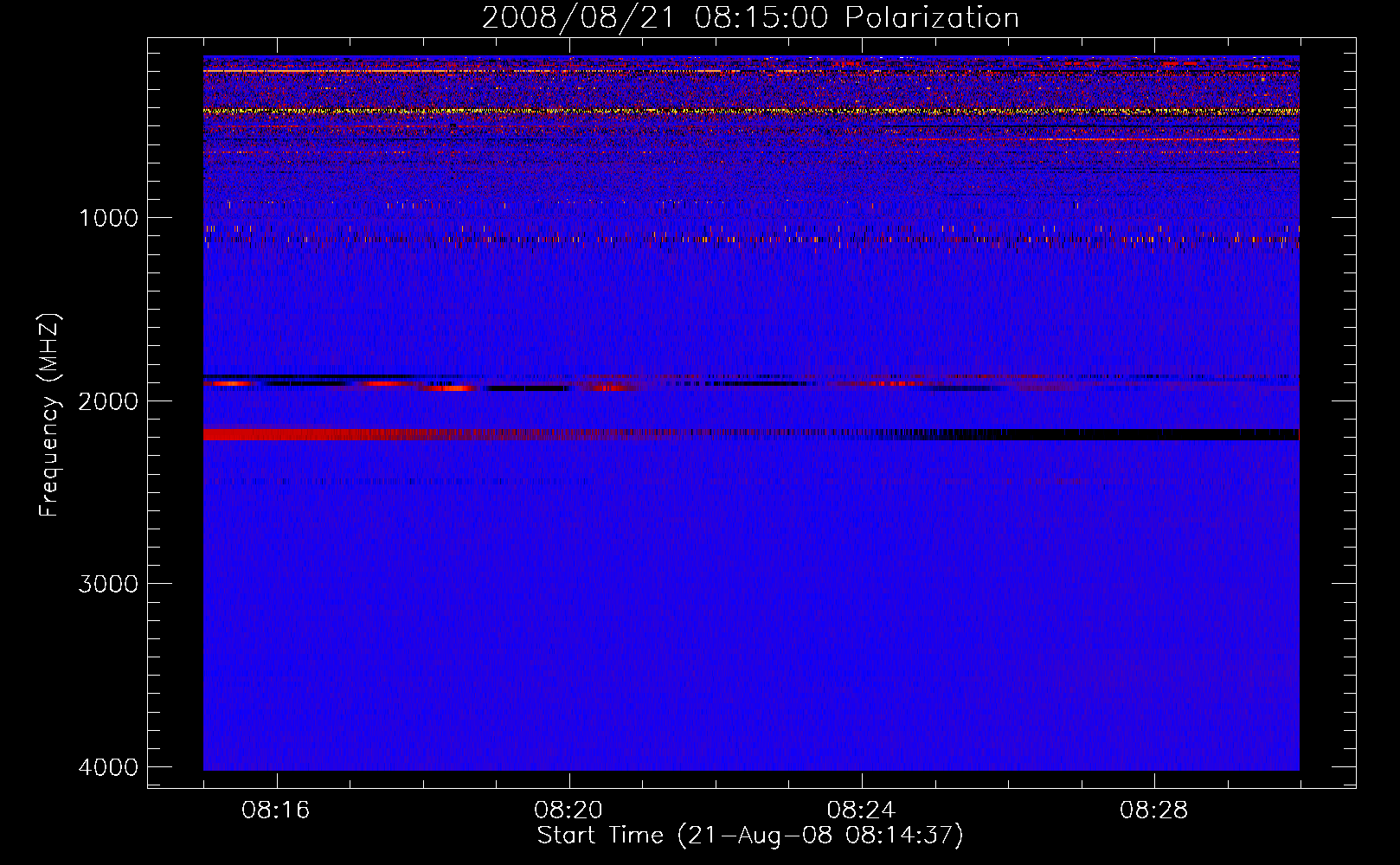Screen dimensions: 1400x865
Task: Select the 'Frequency (MHZ)' axis label
Action: coord(50,415)
